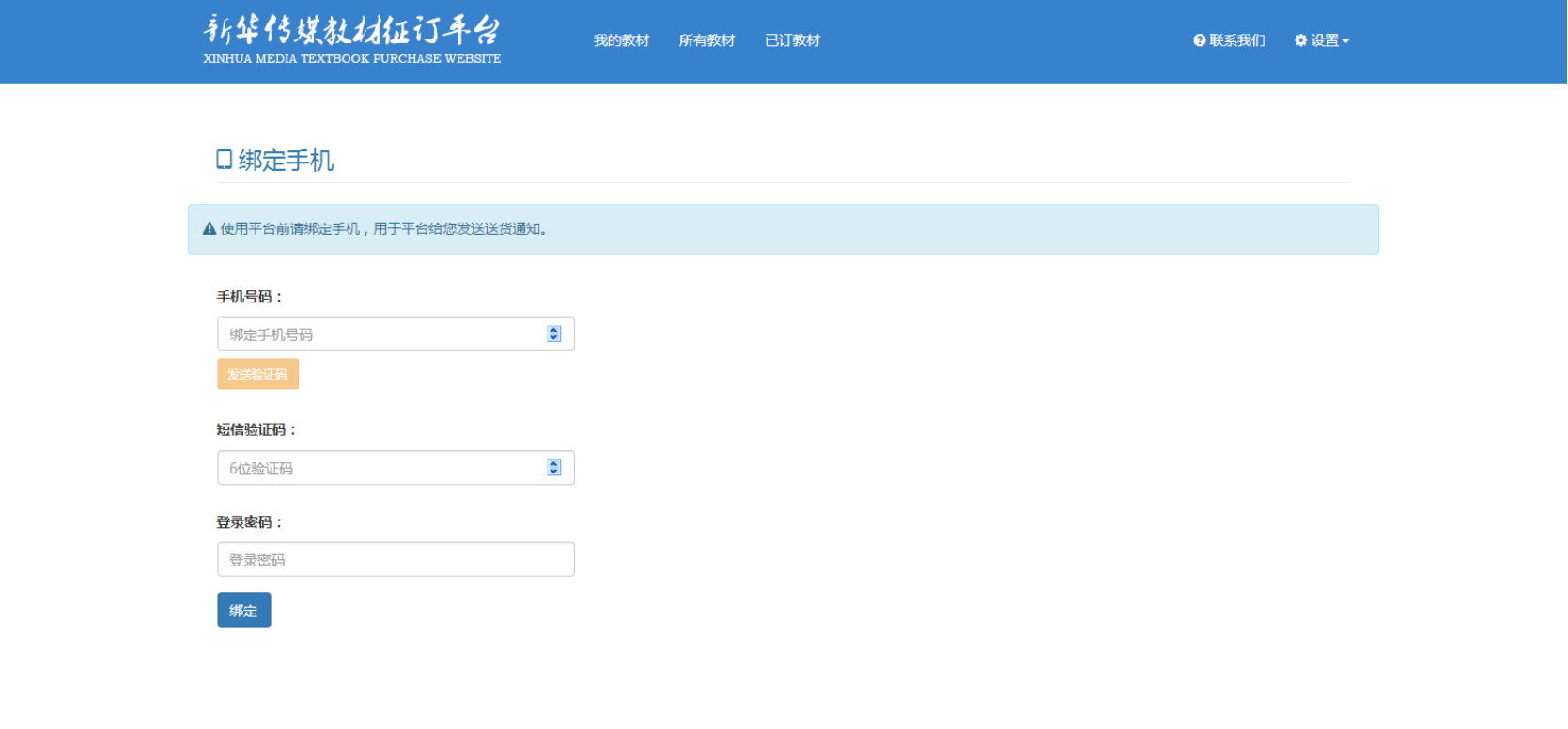Go to the 所有教材 nav item
1568x729 pixels.
pos(706,40)
